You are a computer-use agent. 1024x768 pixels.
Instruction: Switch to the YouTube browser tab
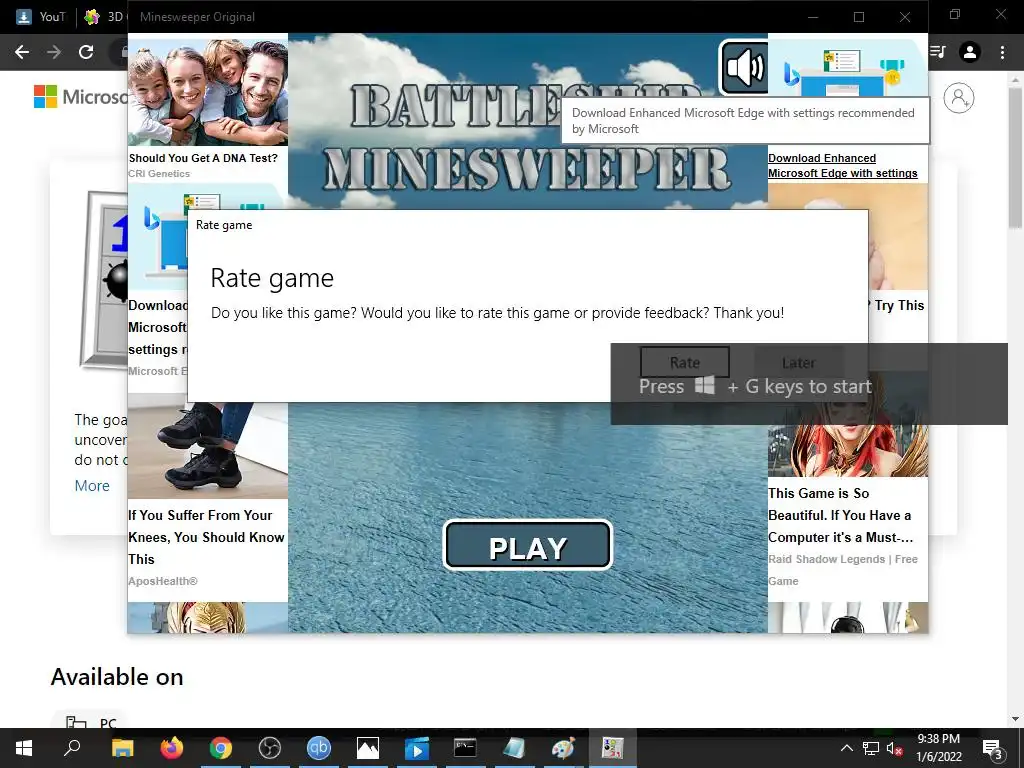coord(41,17)
